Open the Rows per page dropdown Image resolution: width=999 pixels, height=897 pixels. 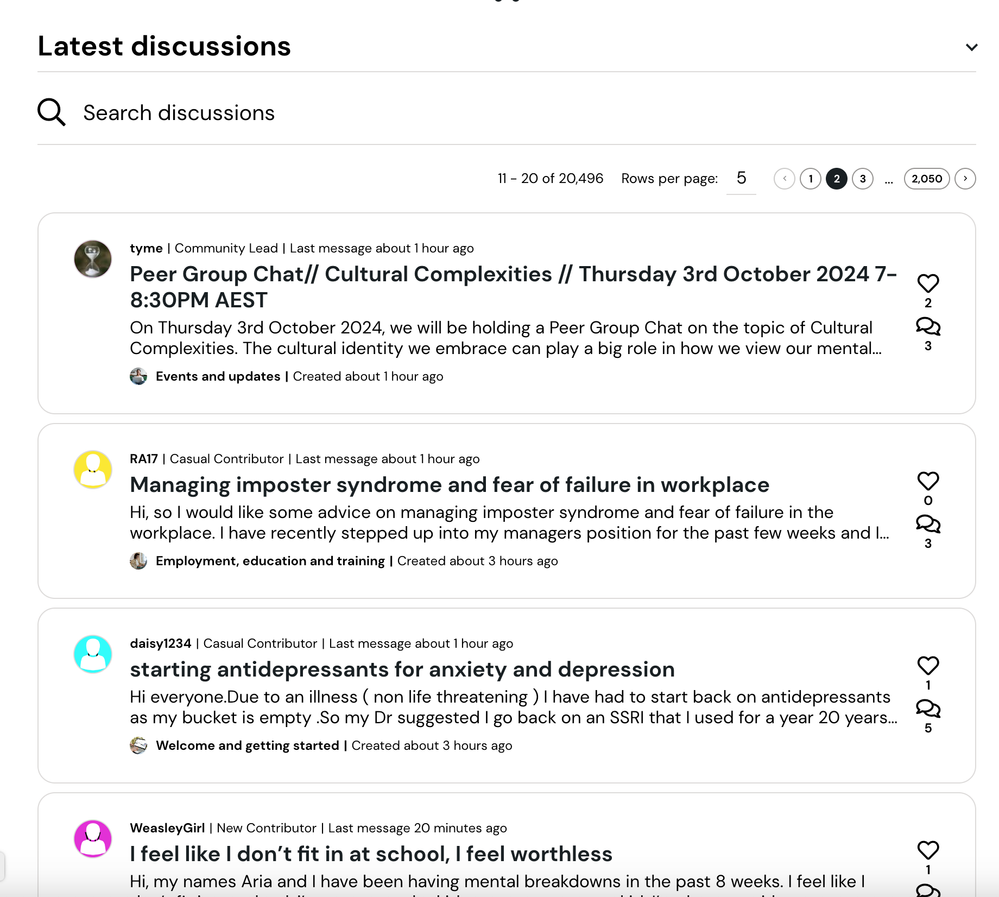click(741, 178)
